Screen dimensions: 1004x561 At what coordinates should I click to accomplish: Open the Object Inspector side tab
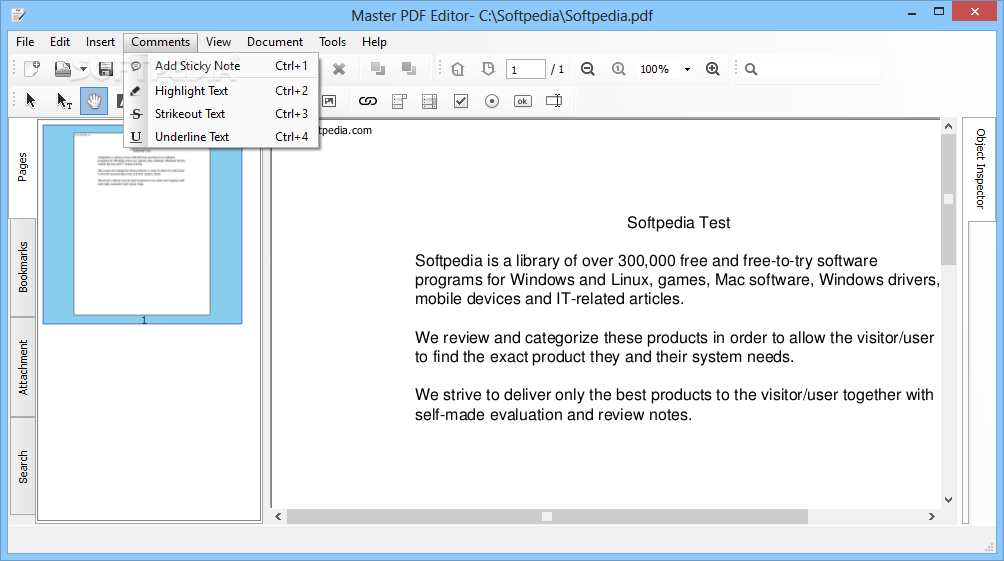pos(980,168)
